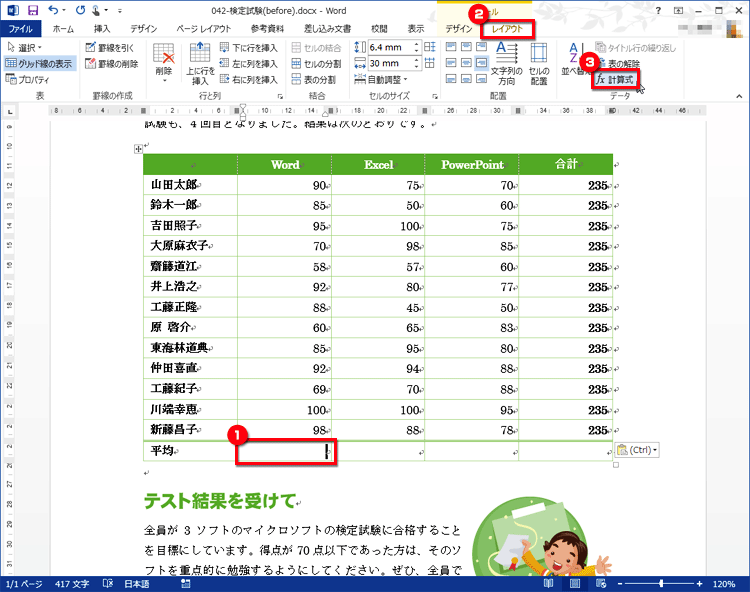
Task: Insert a row below (下に行を挿入)
Action: (x=249, y=48)
